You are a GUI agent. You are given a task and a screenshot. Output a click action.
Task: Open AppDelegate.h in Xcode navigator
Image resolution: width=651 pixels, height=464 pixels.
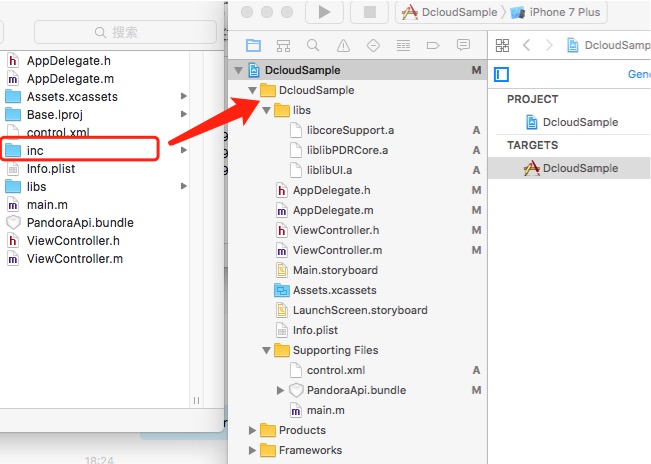pos(332,190)
